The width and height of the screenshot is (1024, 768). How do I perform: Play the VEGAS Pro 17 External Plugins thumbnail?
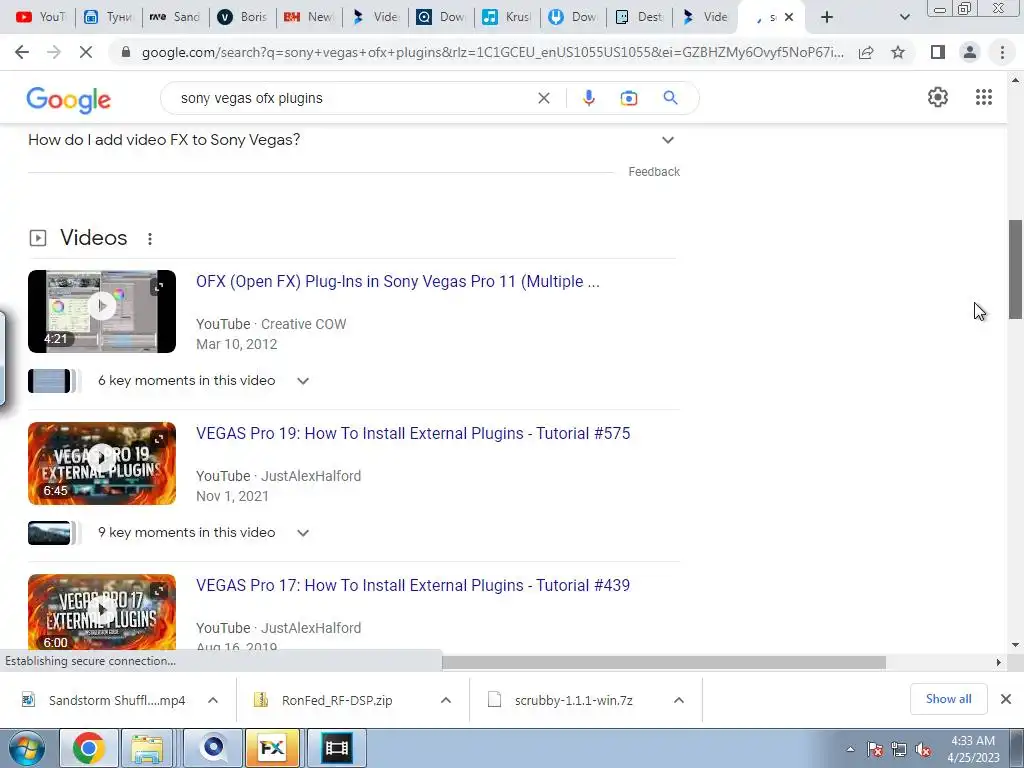[x=102, y=612]
